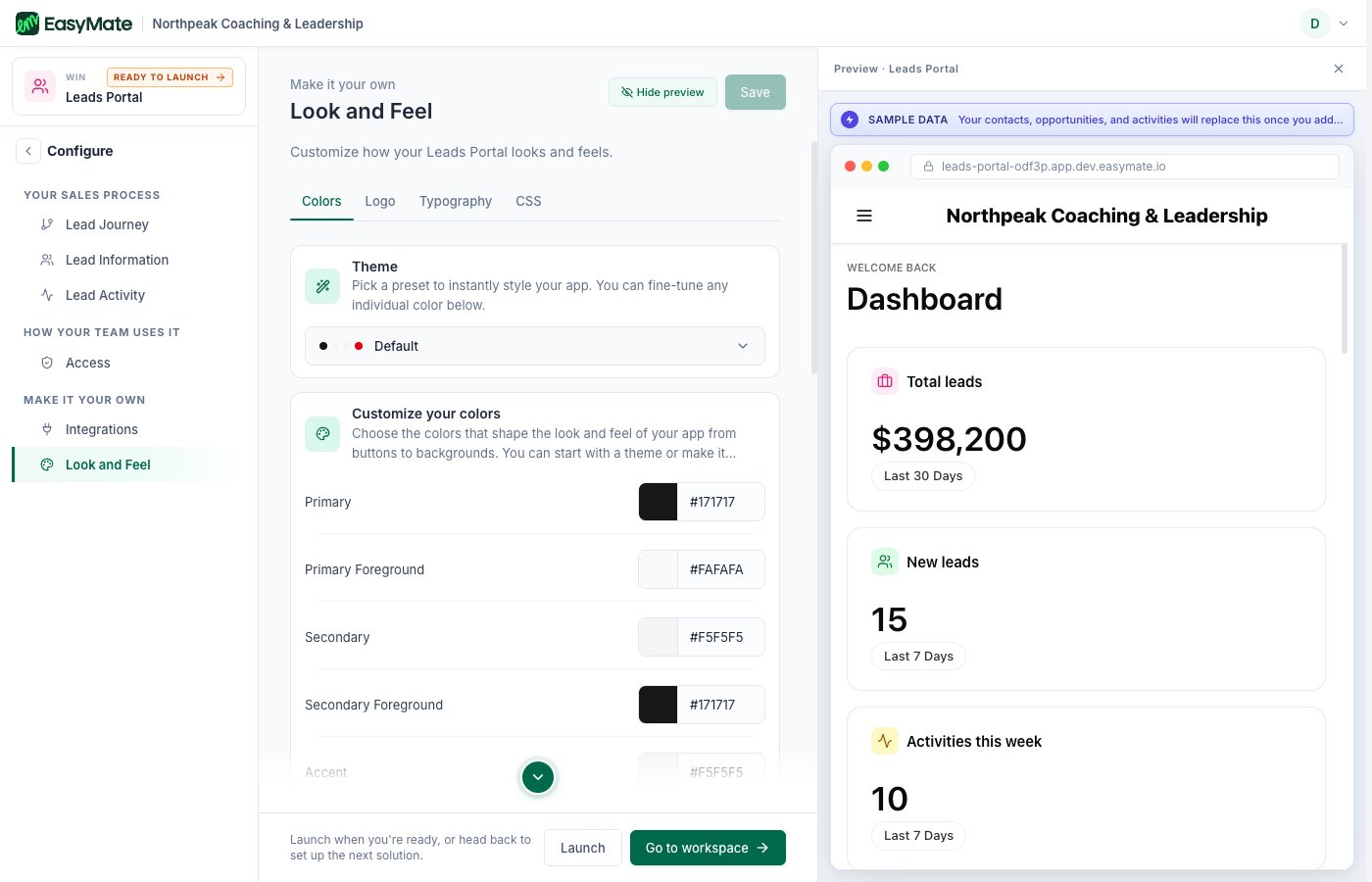Open Lead Journey settings
The height and width of the screenshot is (882, 1372).
107,224
